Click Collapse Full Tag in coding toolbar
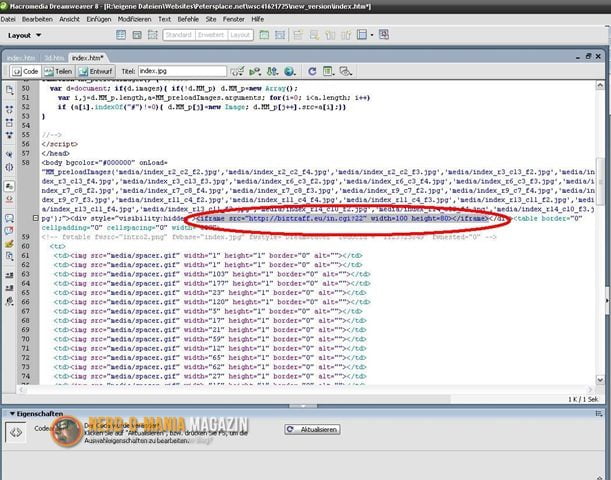611x480 pixels. pos(9,110)
